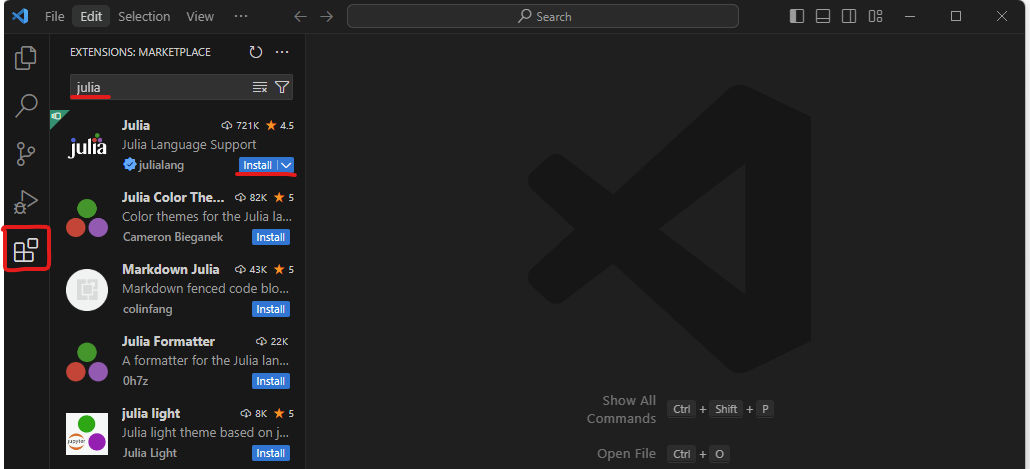Click Show All Commands hint text
The height and width of the screenshot is (469, 1030).
coord(621,409)
